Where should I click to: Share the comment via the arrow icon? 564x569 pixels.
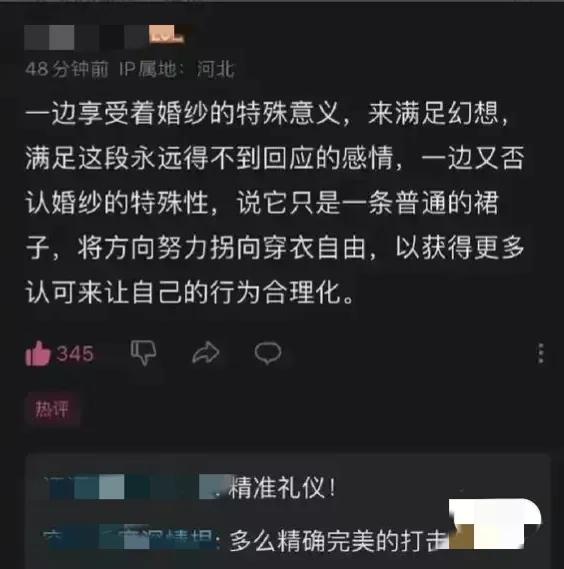pos(206,352)
